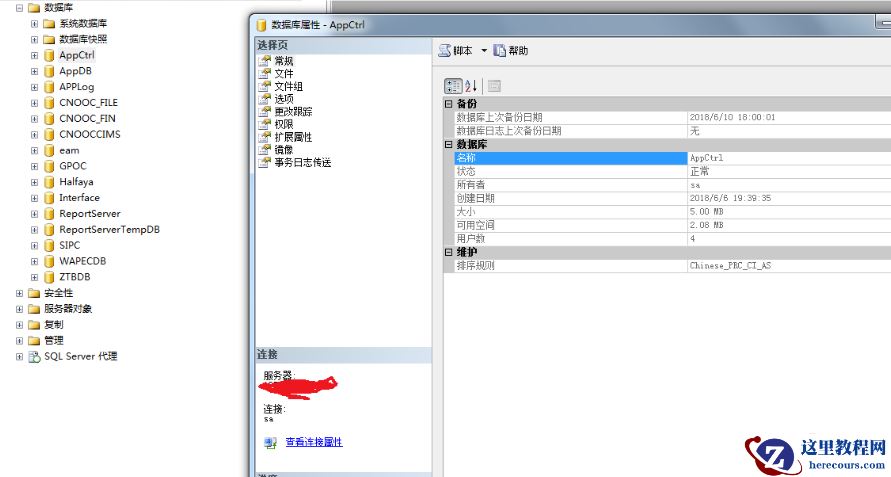
Task: Select the 复制 tree item
Action: [53, 325]
